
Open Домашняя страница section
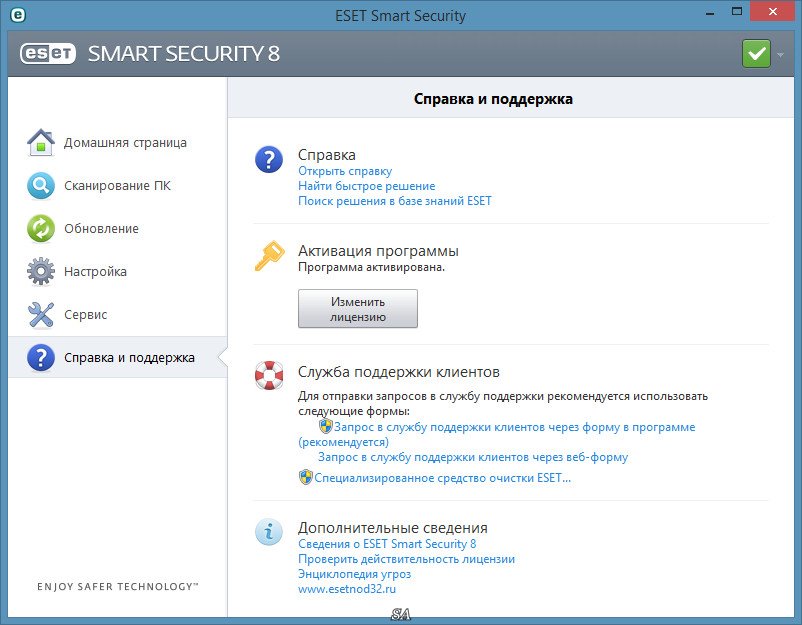click(118, 142)
